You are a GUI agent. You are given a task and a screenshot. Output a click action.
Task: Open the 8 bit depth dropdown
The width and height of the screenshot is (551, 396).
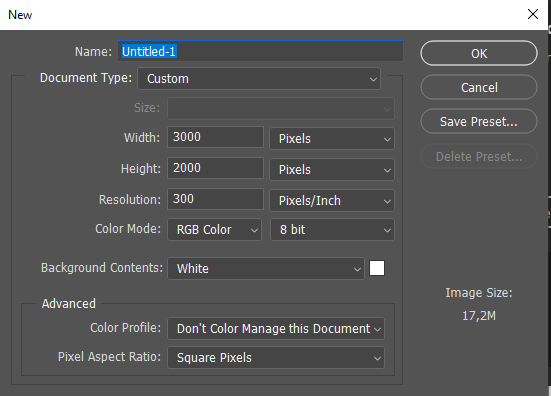coord(332,230)
